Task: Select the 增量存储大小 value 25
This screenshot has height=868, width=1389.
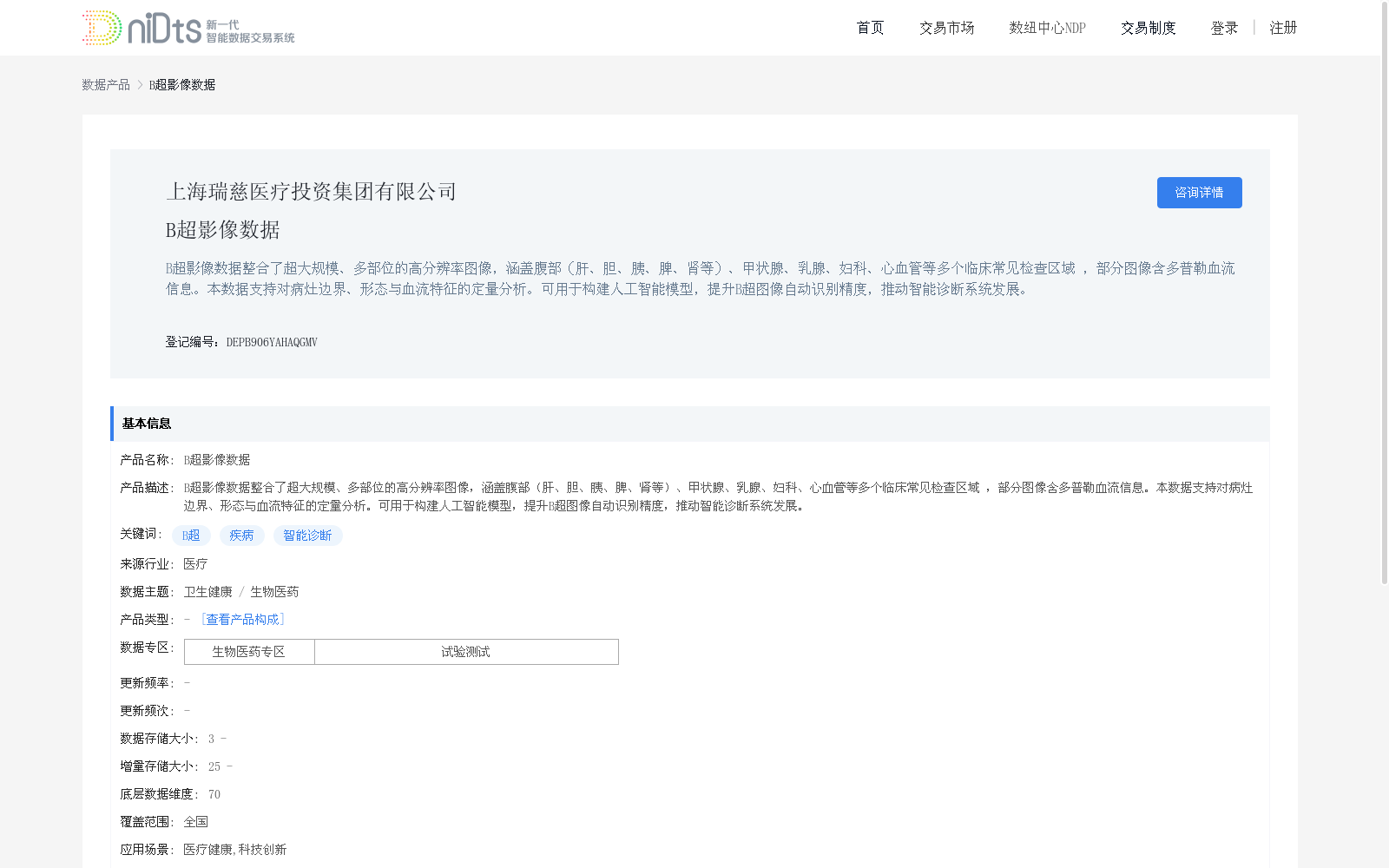Action: coord(214,766)
